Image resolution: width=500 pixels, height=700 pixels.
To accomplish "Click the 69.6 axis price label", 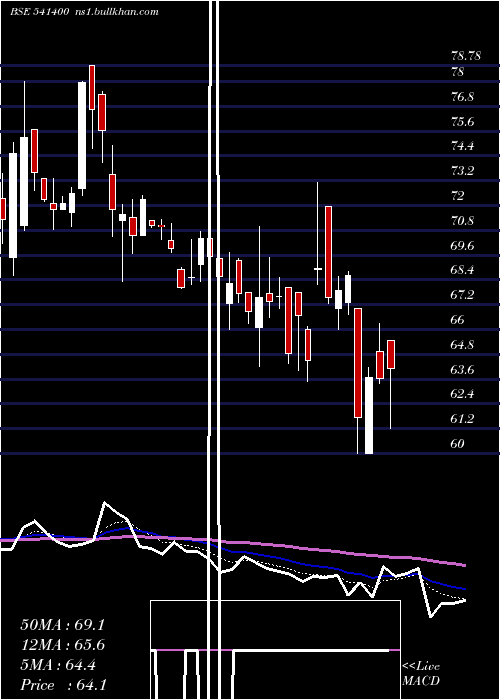I will [462, 246].
